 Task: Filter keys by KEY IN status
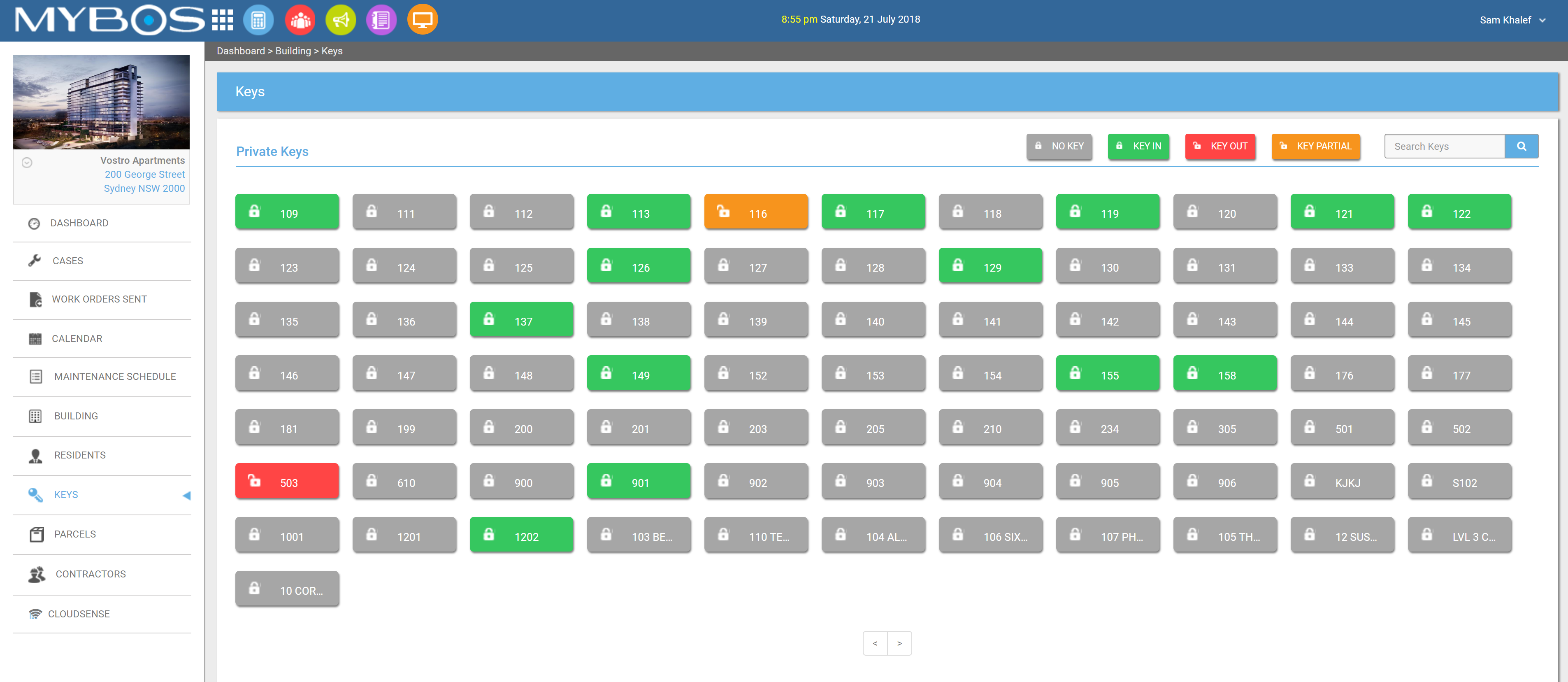pos(1138,146)
